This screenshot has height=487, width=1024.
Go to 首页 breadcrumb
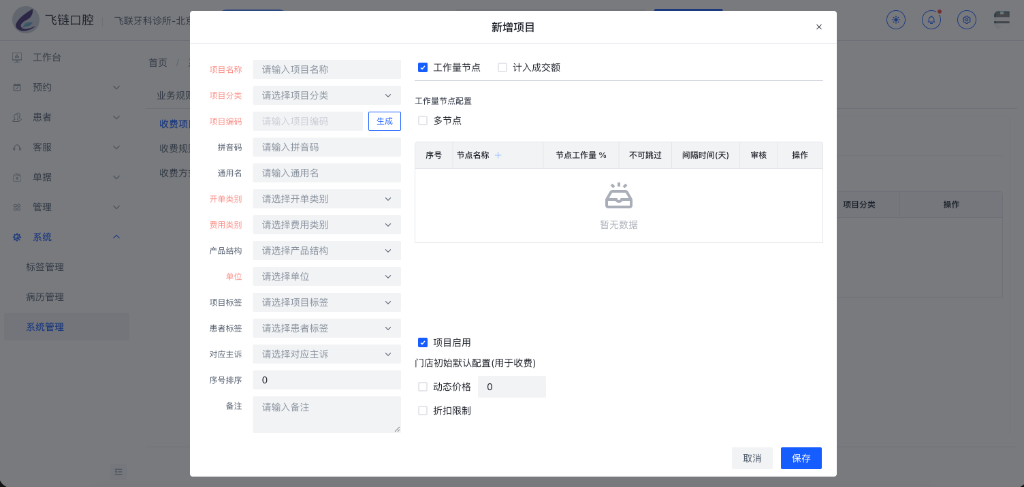157,63
